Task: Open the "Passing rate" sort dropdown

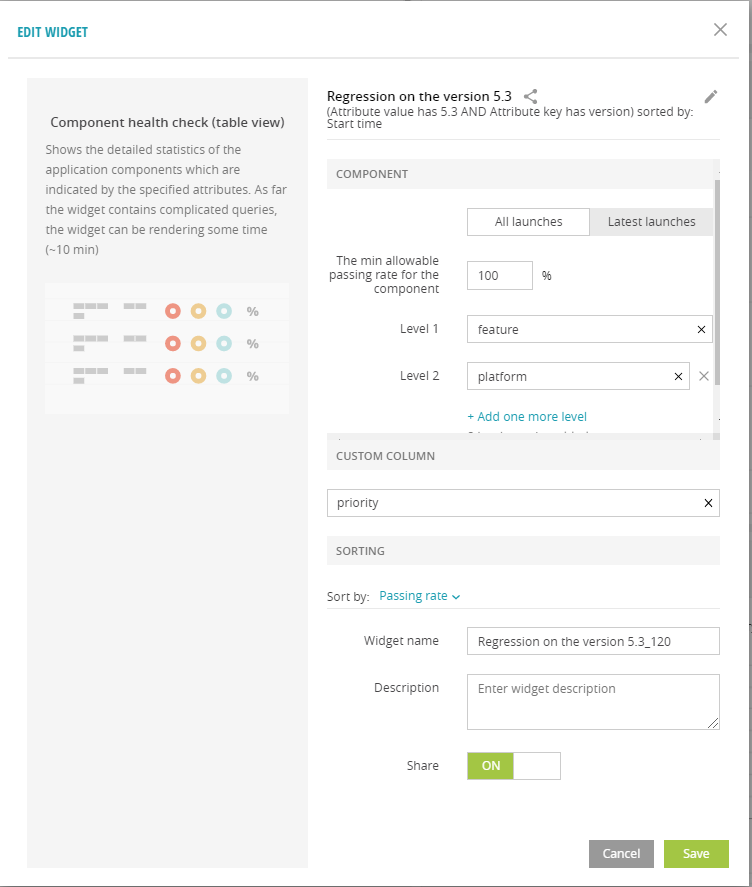Action: tap(418, 595)
